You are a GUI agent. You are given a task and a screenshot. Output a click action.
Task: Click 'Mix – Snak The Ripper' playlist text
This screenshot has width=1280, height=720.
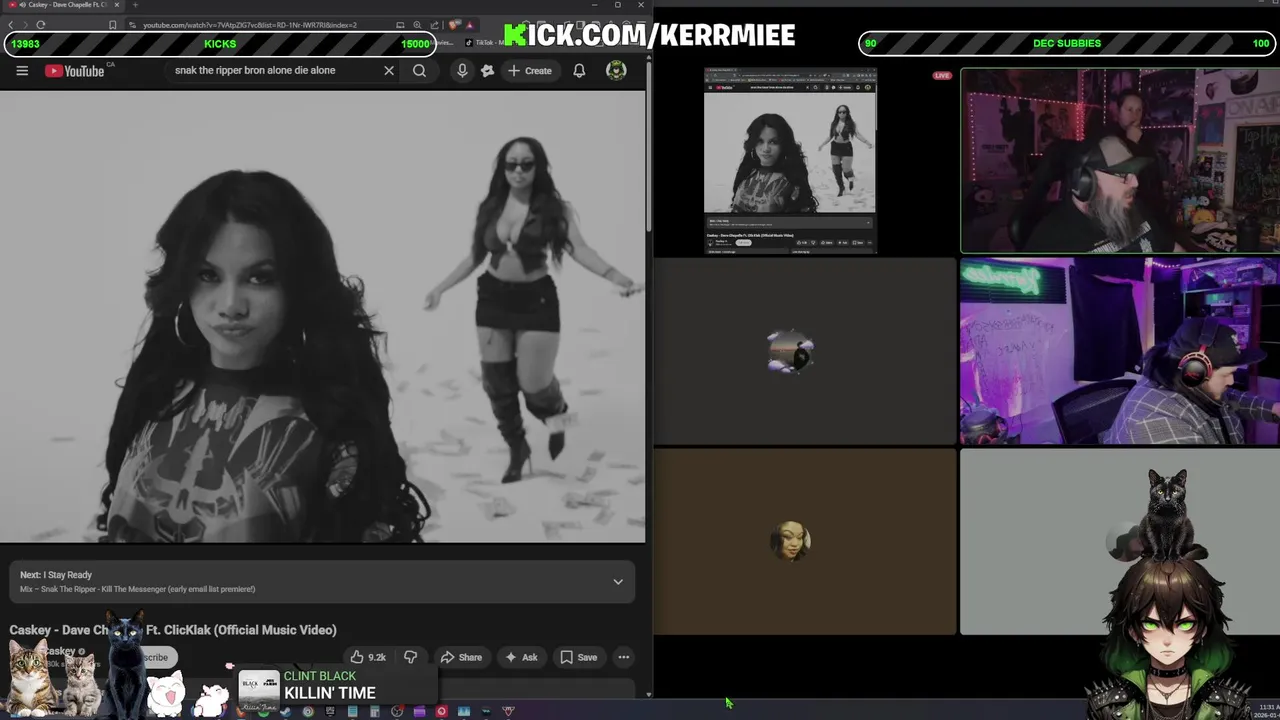[138, 589]
